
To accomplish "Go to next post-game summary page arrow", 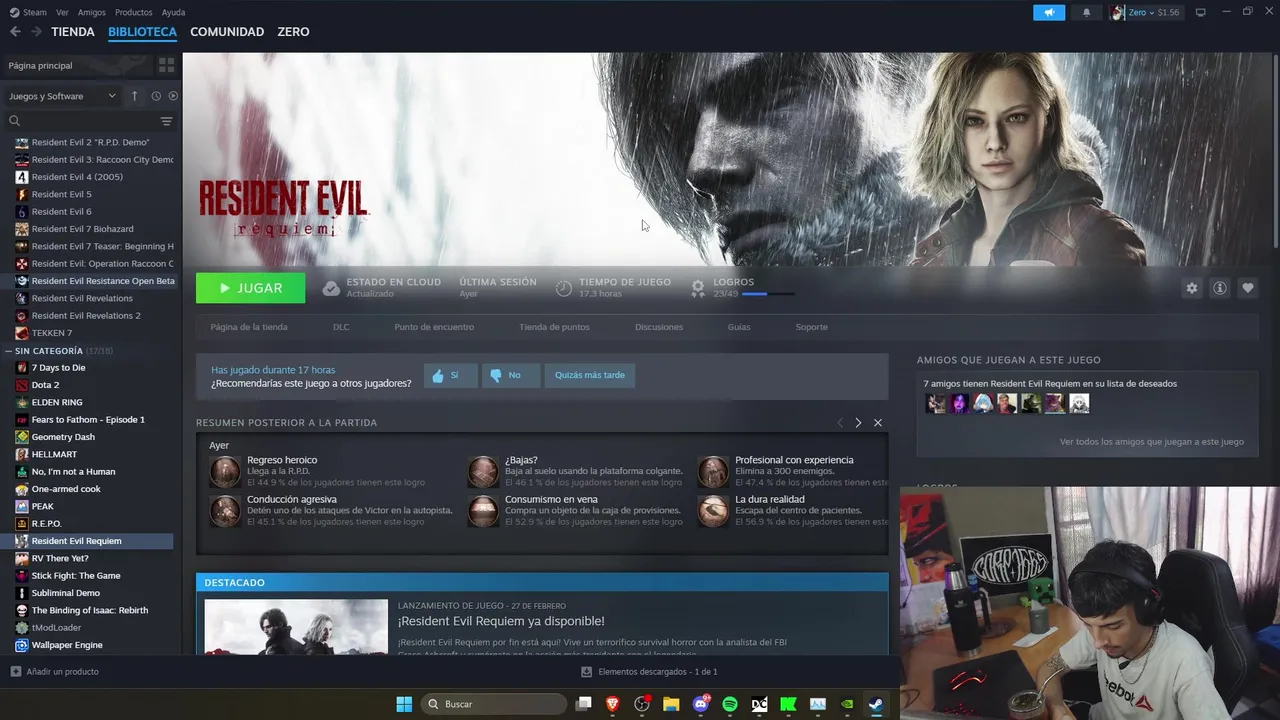I will coord(858,423).
